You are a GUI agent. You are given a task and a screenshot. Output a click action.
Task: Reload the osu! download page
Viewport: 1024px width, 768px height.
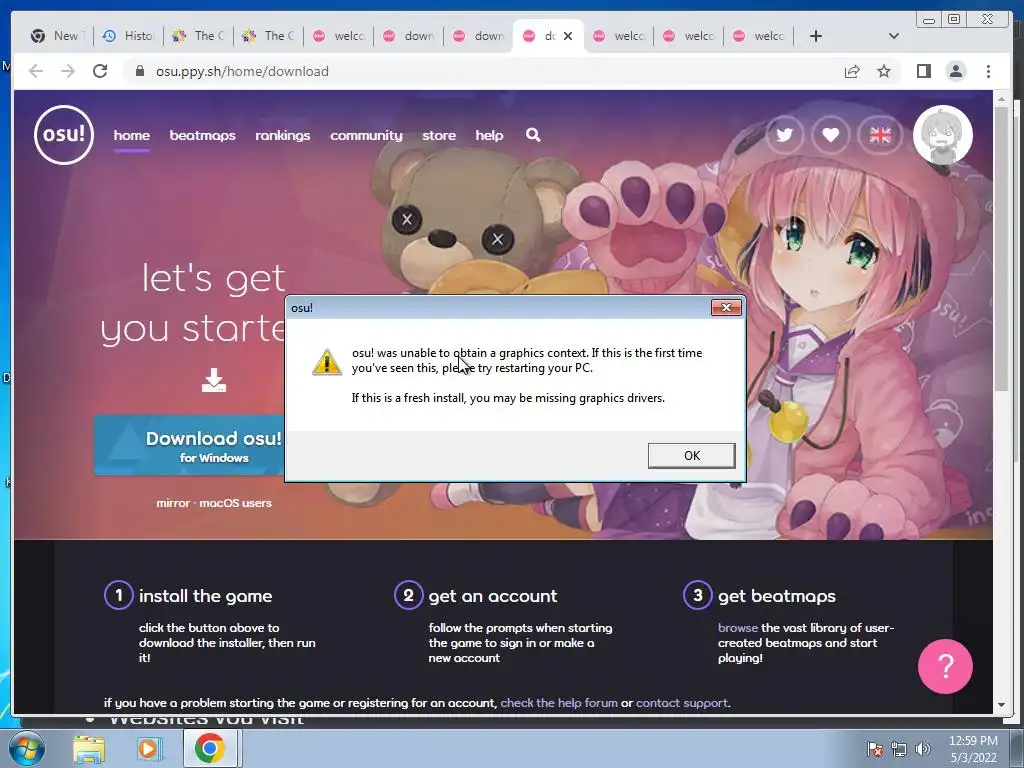(x=100, y=71)
